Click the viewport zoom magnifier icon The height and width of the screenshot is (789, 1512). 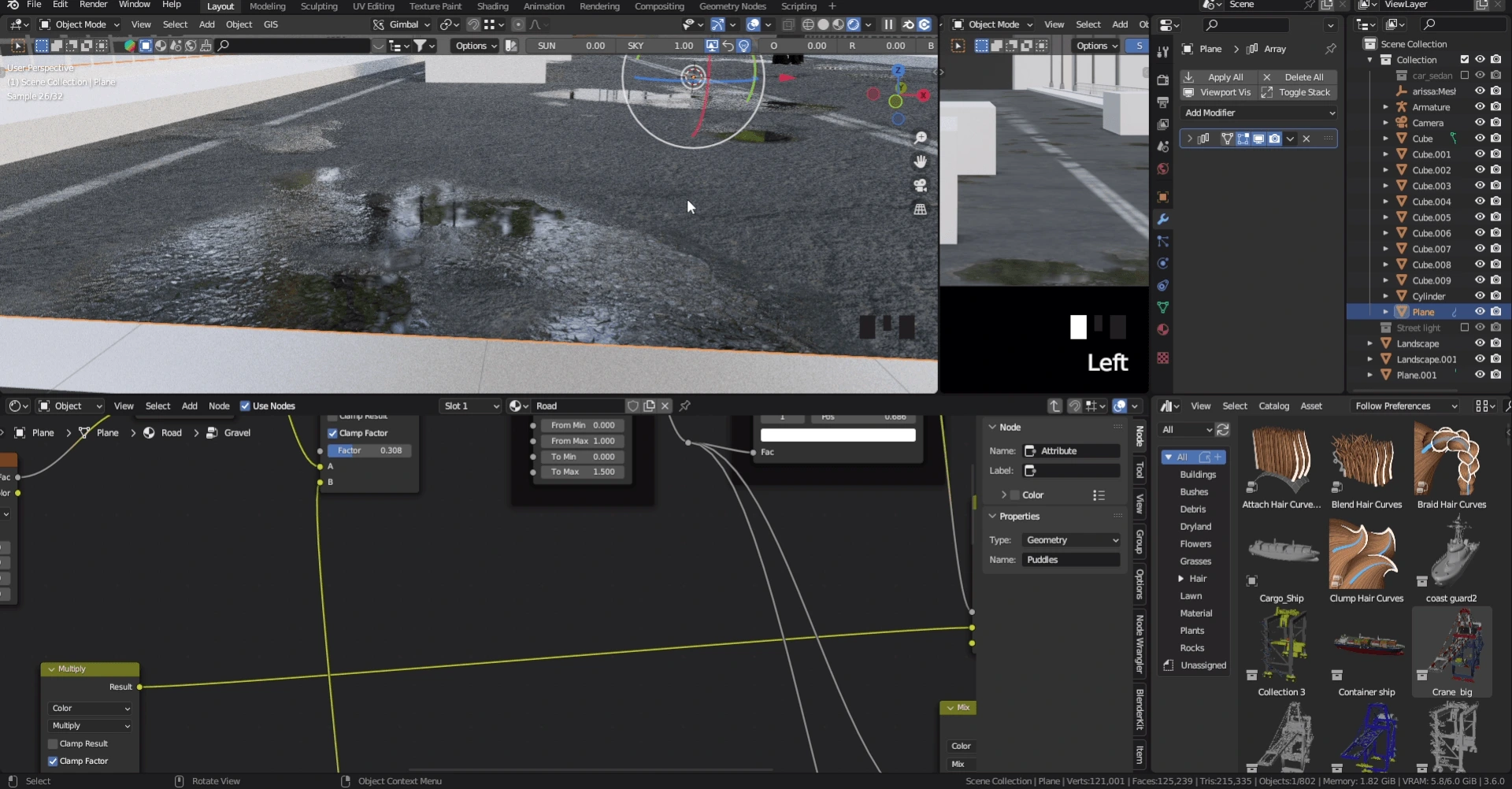pos(920,139)
